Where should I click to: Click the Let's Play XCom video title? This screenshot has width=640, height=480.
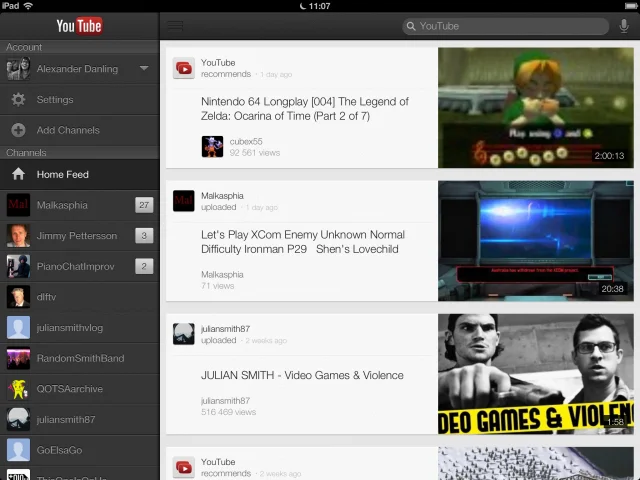click(x=302, y=241)
